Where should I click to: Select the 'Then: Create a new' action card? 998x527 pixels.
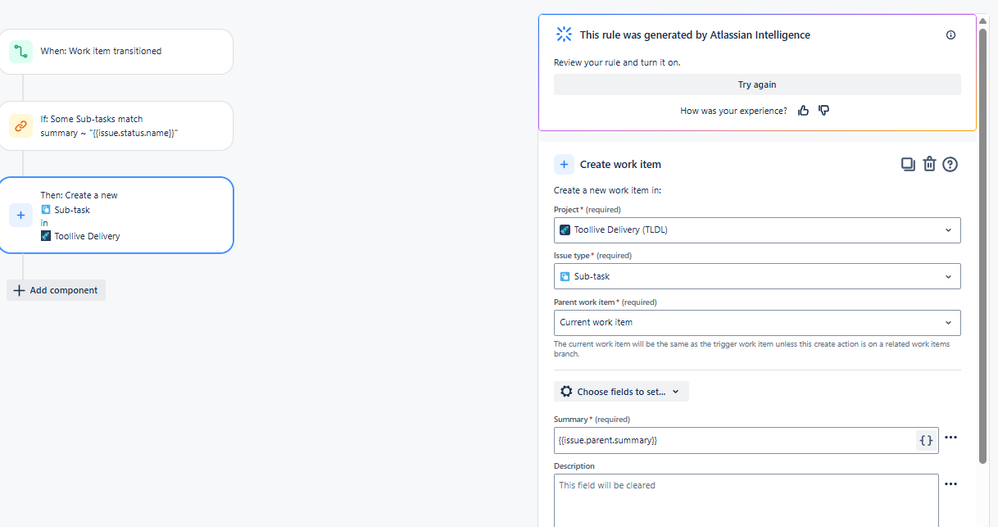[116, 215]
